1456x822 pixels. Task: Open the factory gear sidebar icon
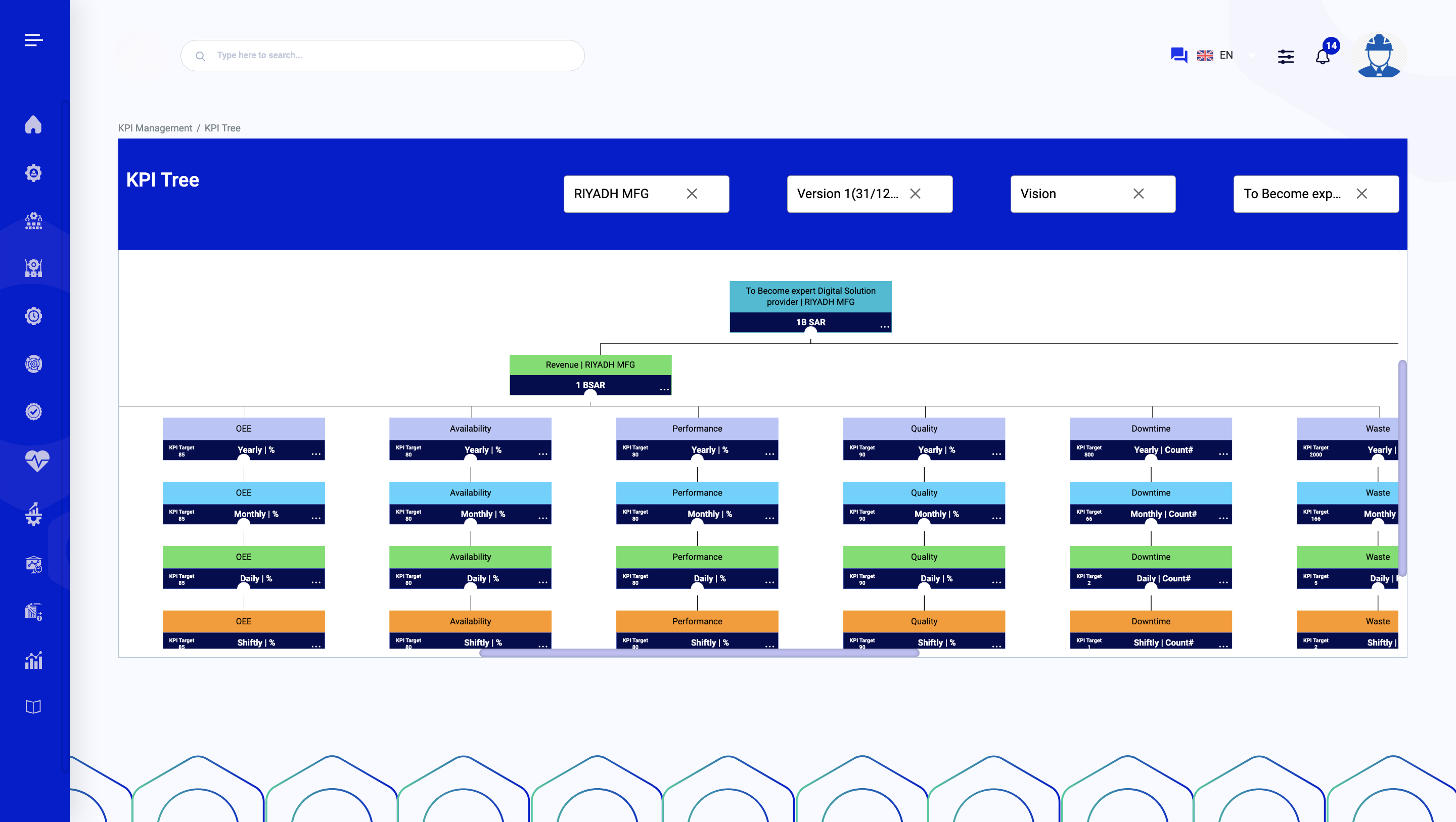point(33,268)
